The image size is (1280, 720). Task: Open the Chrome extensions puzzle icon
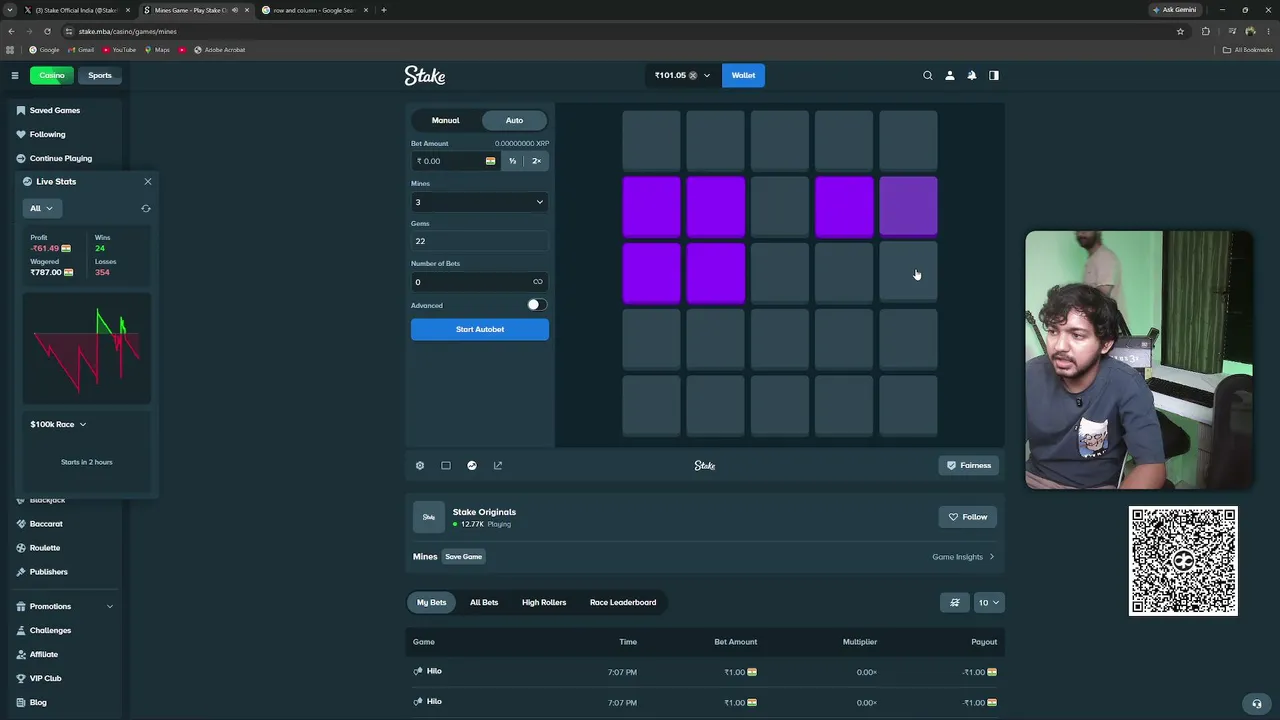(x=1205, y=31)
